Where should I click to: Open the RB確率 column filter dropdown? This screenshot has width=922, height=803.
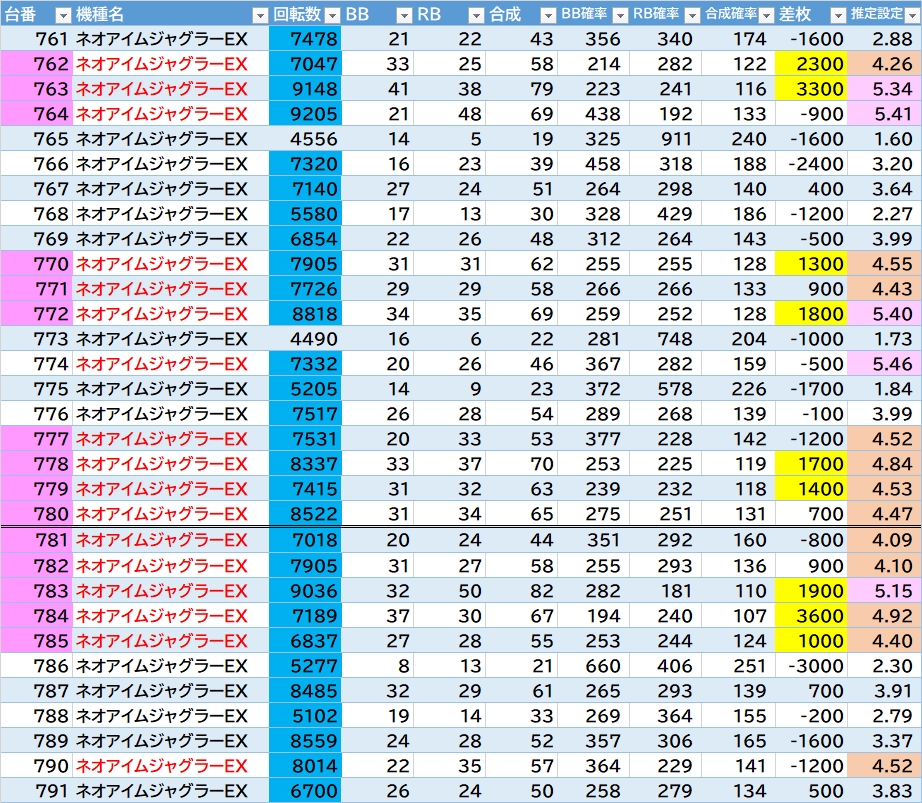pyautogui.click(x=693, y=15)
